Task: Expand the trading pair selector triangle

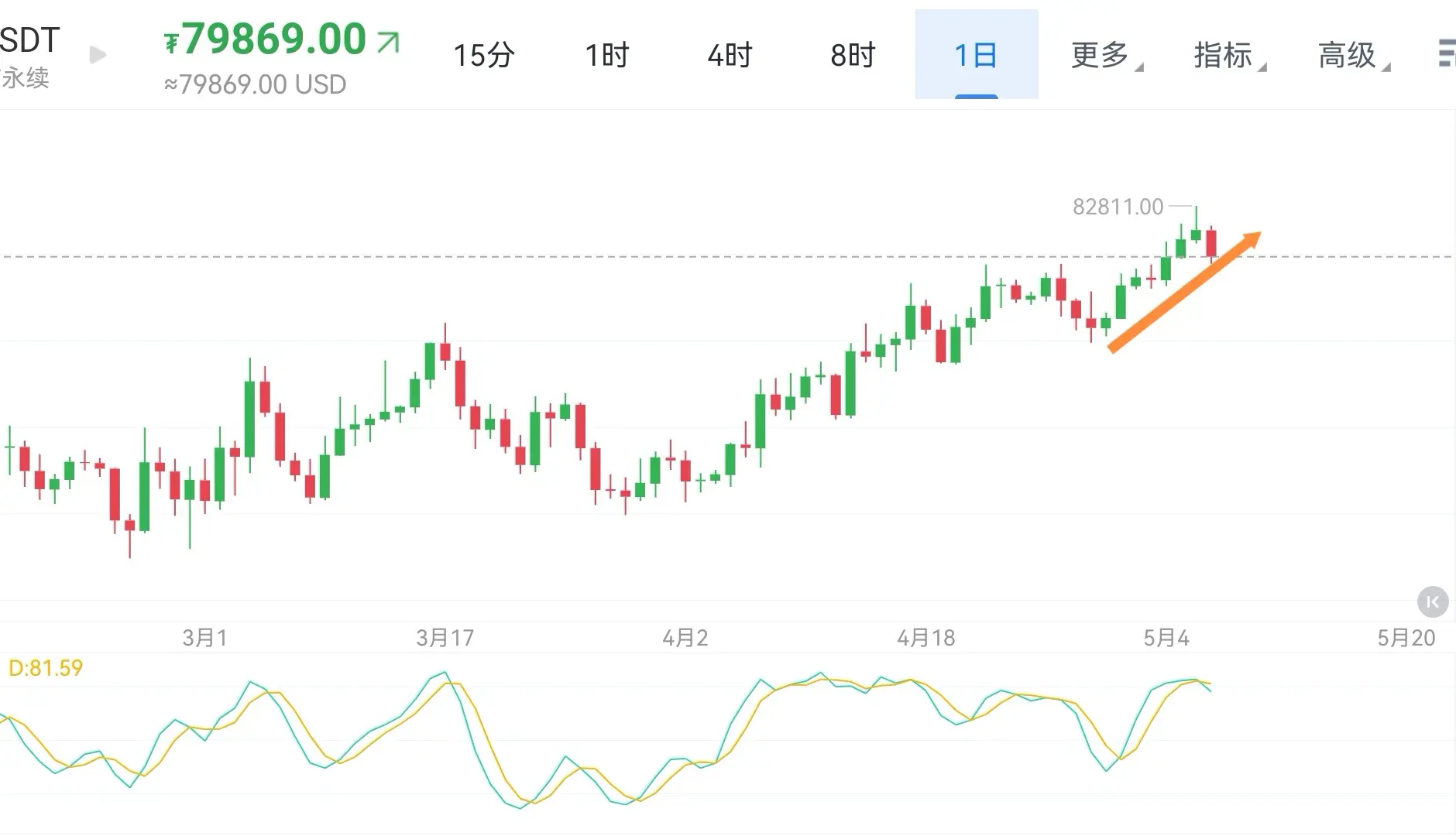Action: click(x=98, y=55)
